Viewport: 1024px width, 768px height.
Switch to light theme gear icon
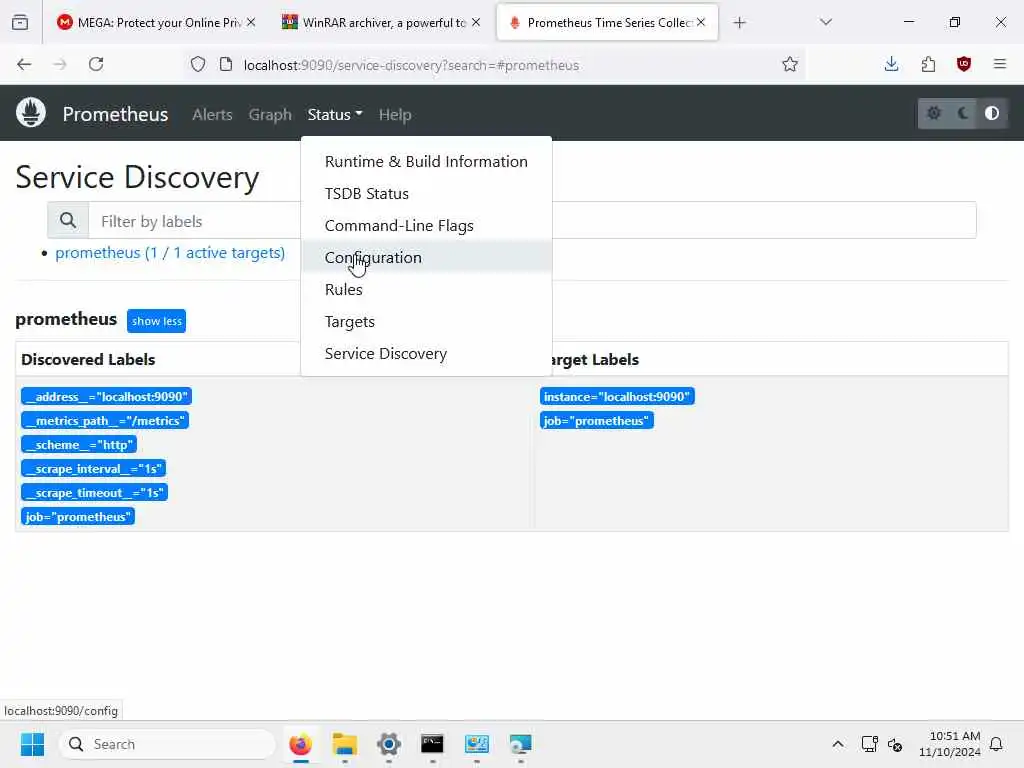pos(934,113)
